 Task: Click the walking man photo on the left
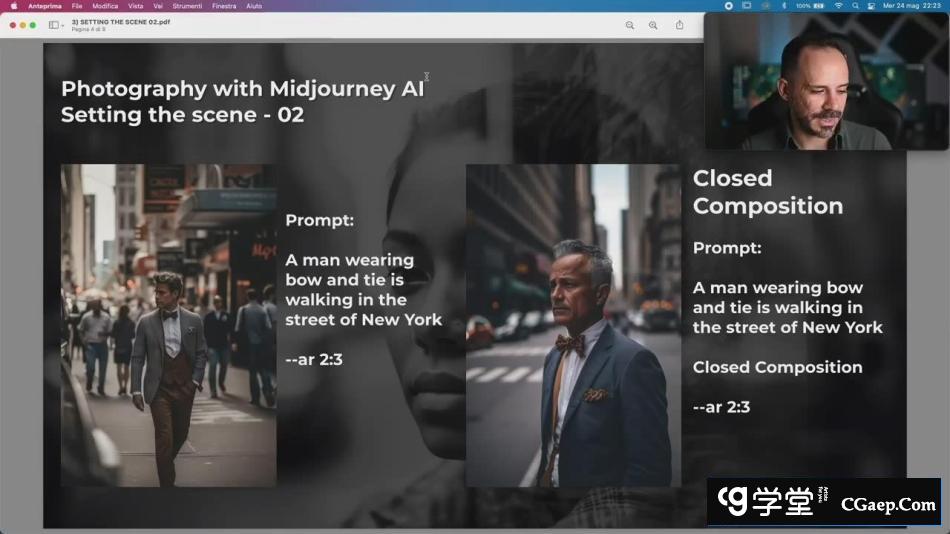point(168,325)
